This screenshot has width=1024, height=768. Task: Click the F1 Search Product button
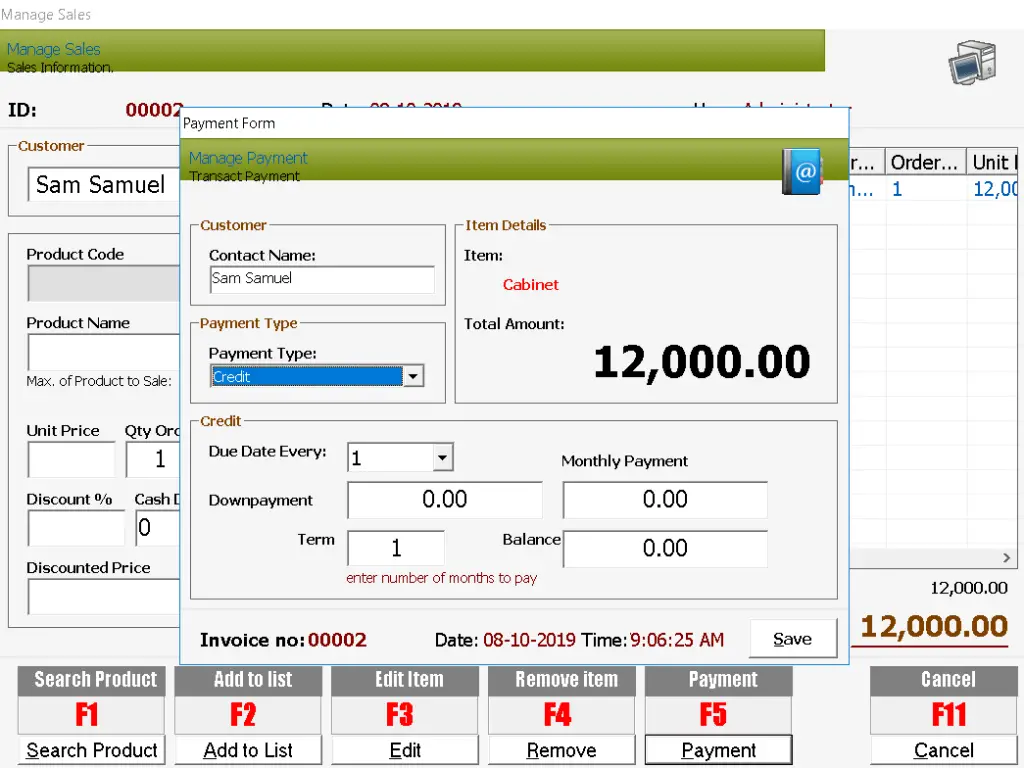90,714
